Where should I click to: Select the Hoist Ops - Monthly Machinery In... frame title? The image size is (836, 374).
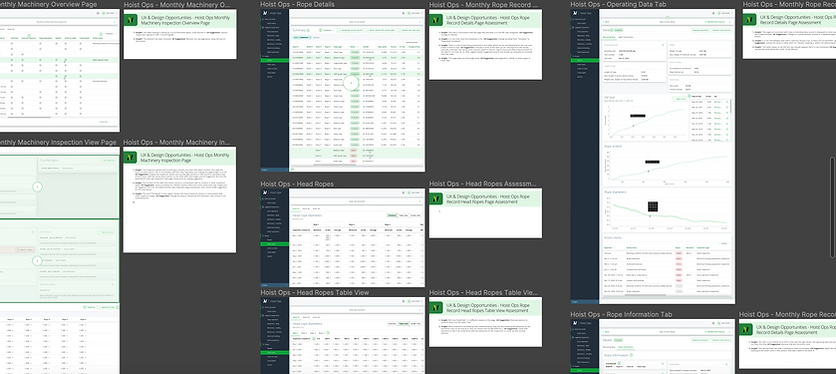click(177, 142)
